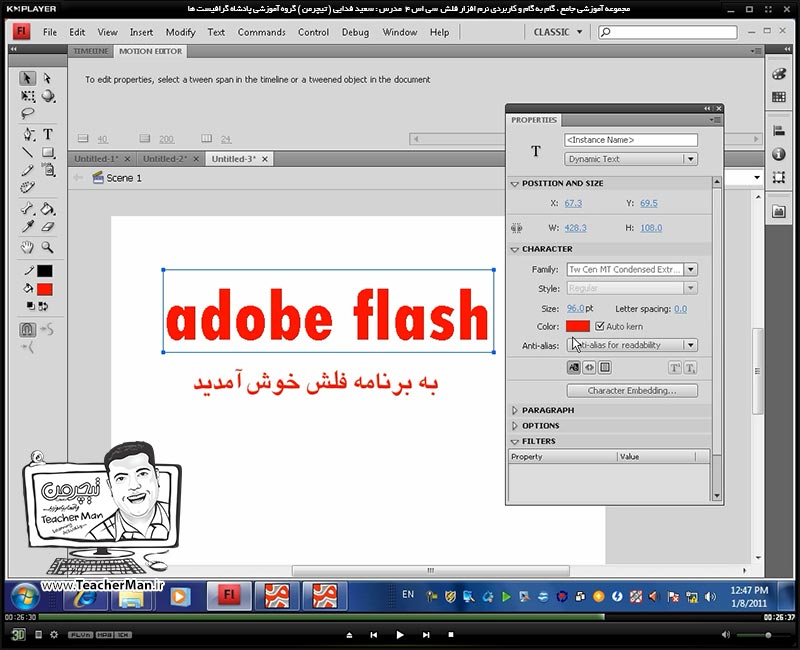Open the File menu
The image size is (800, 650).
50,32
